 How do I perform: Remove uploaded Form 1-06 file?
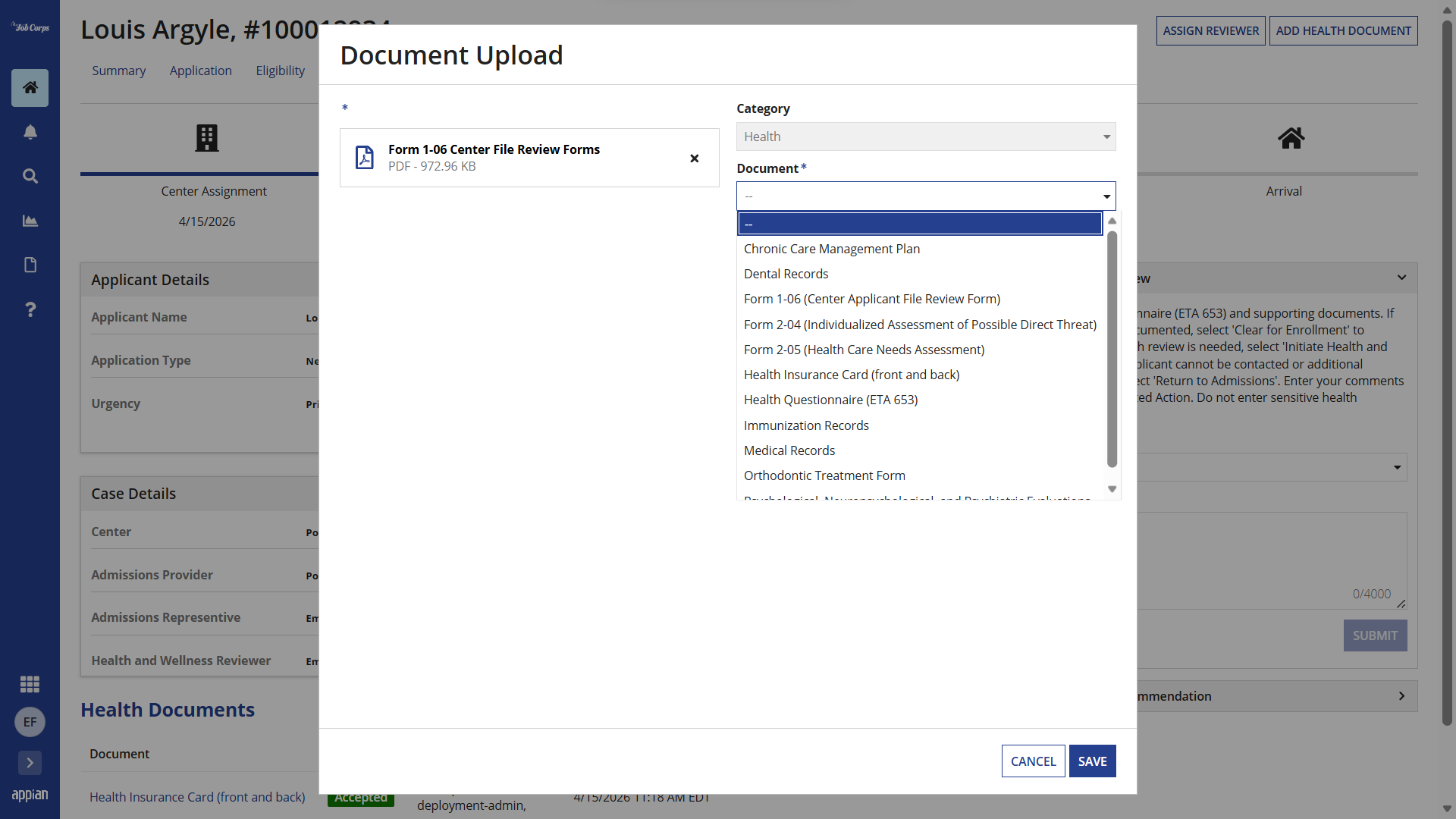695,158
